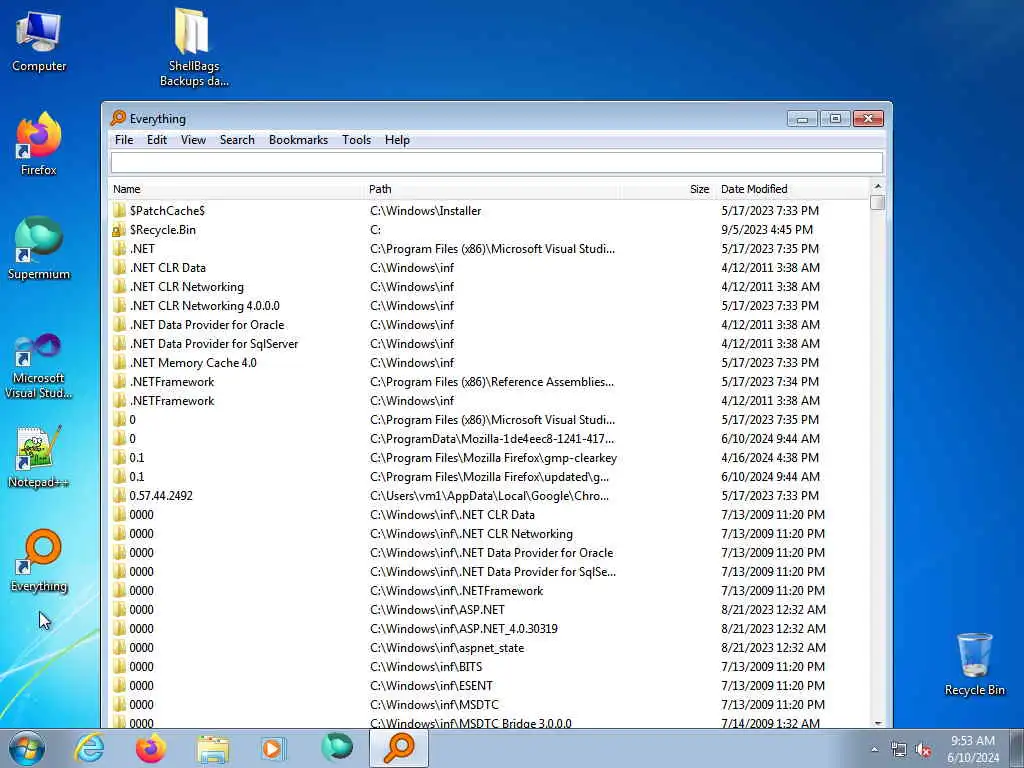Viewport: 1024px width, 768px height.
Task: Click the 6/10/2024 9:44 AM date for folder 0
Action: [x=770, y=439]
